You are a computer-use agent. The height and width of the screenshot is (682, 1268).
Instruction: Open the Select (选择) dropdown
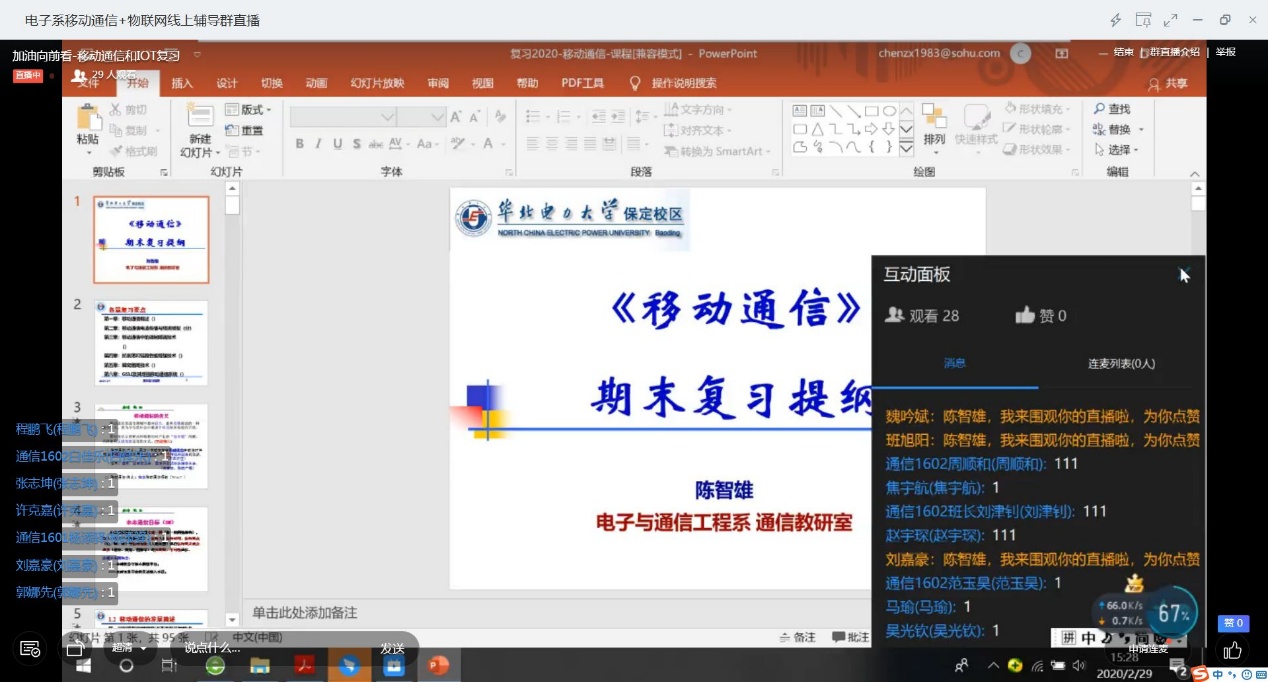pos(1116,150)
